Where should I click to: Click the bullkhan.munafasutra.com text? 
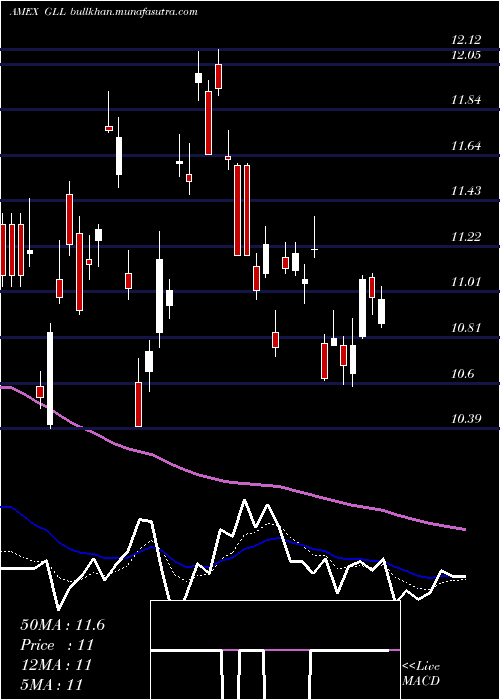tap(134, 12)
